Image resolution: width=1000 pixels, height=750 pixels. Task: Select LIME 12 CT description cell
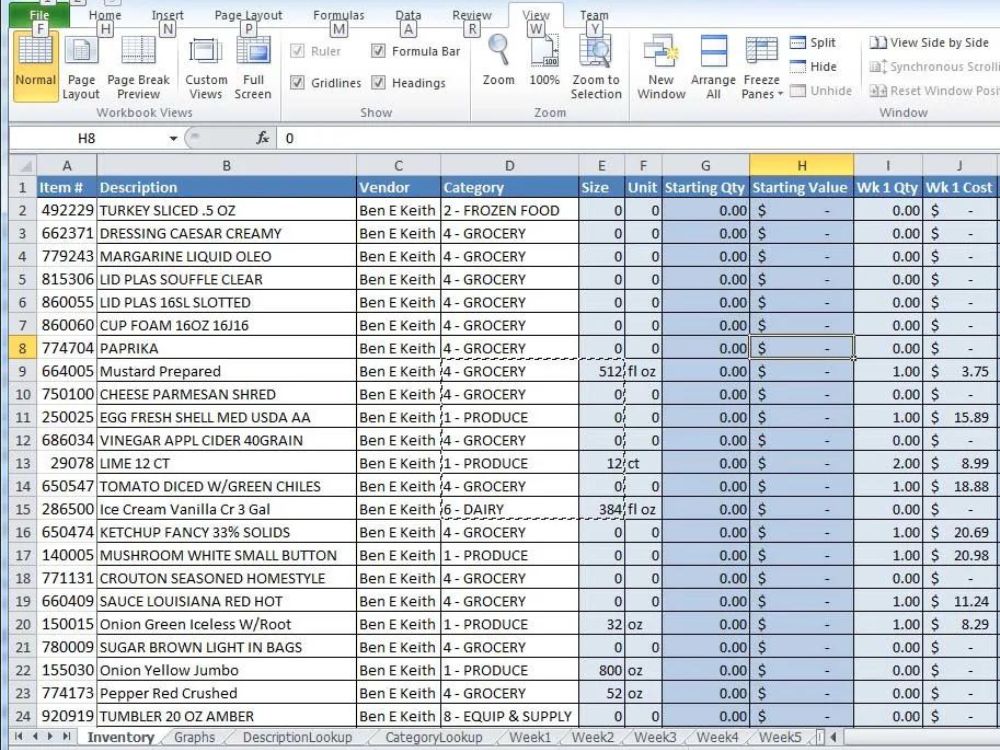click(x=226, y=463)
